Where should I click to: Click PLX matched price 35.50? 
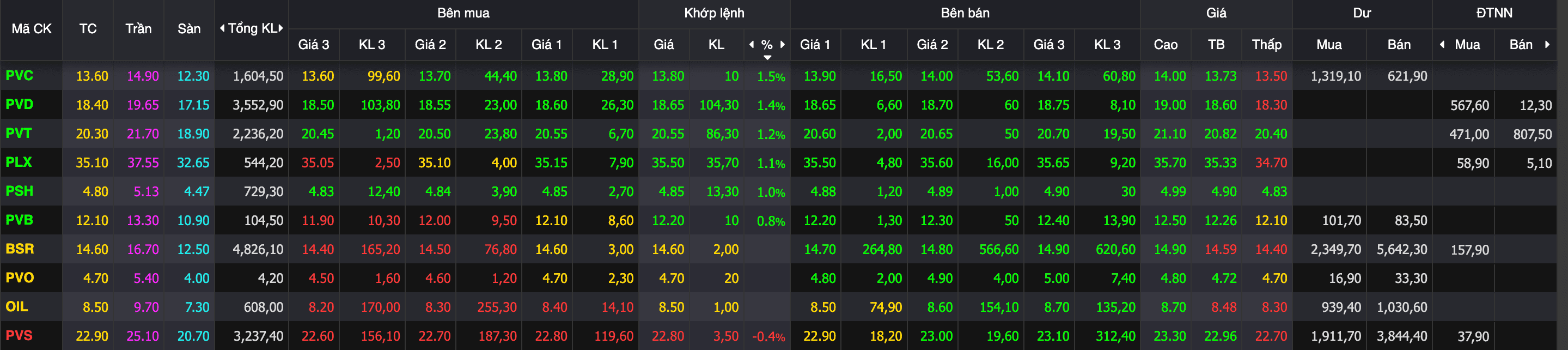pos(668,163)
